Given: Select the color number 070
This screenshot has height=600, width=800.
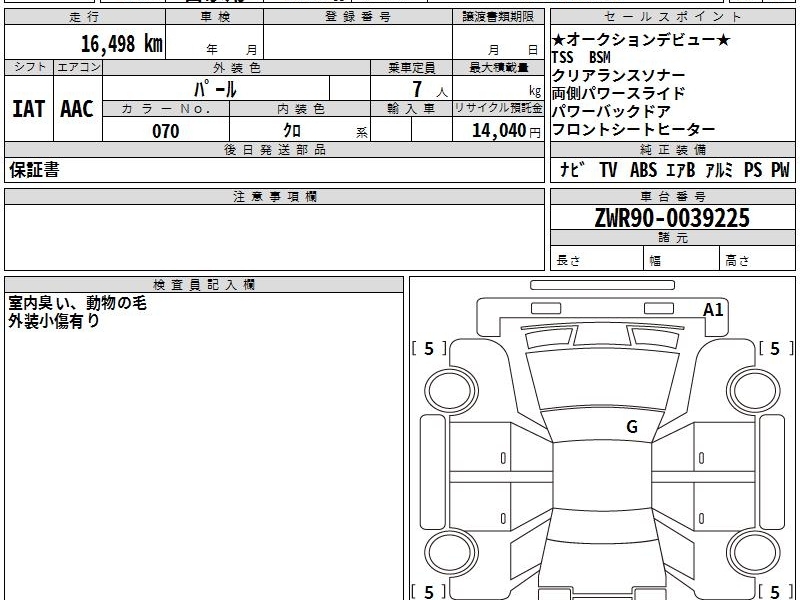Looking at the screenshot, I should [x=166, y=131].
